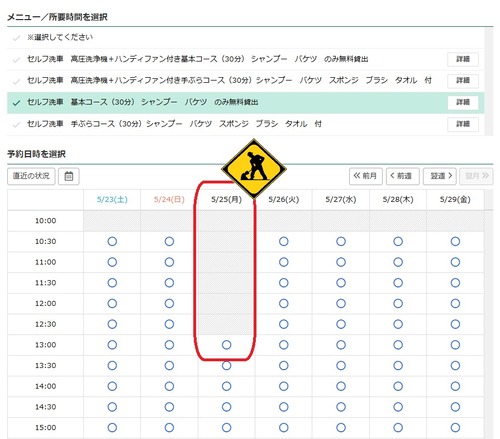This screenshot has width=500, height=439.
Task: Select the 手ぶらコース (30分) menu option
Action: tap(246, 124)
